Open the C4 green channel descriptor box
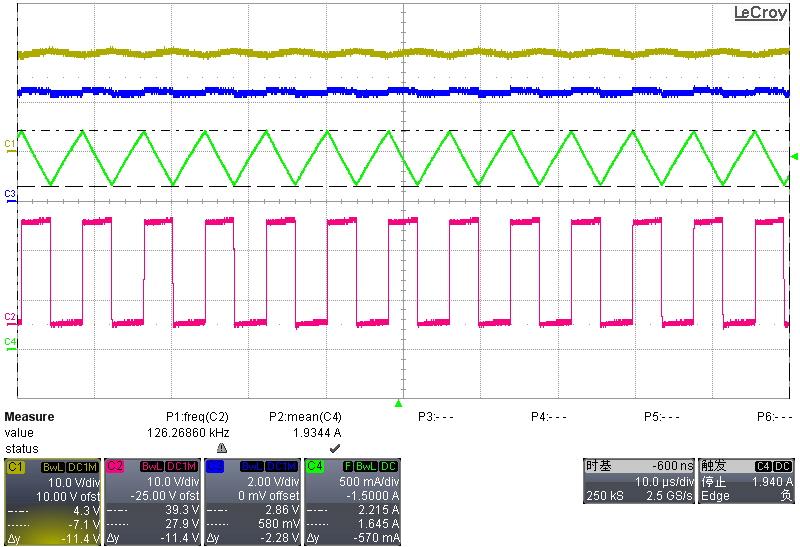The height and width of the screenshot is (547, 800). point(351,502)
